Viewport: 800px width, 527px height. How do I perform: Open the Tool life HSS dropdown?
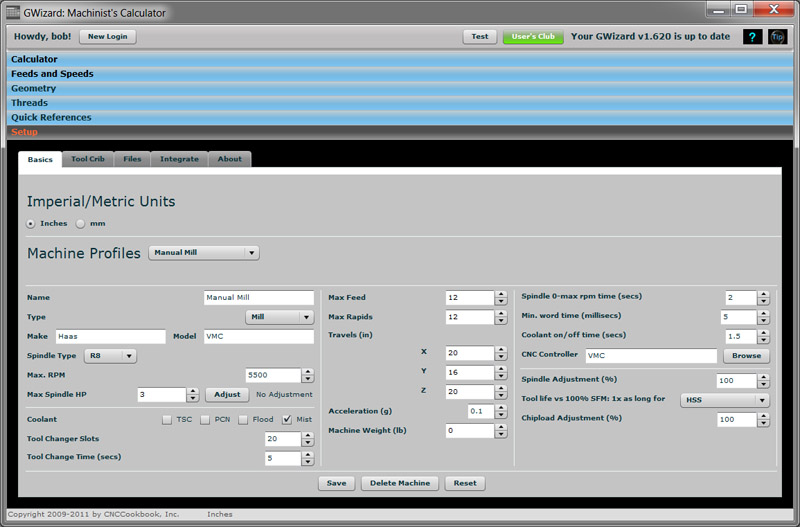[724, 400]
